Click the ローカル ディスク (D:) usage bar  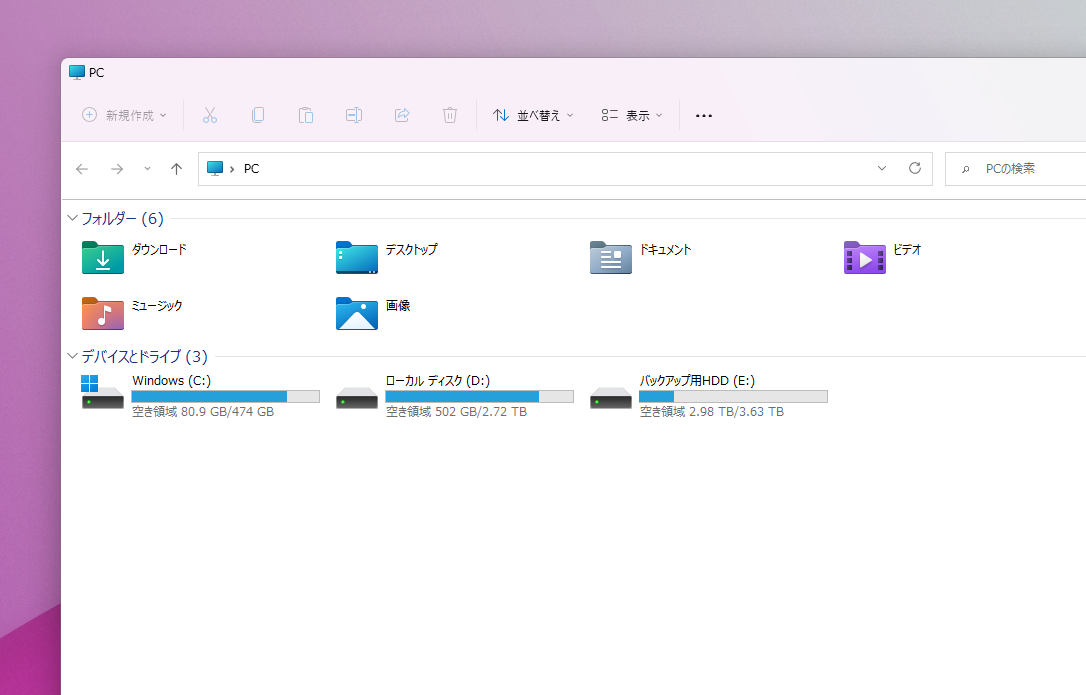point(479,396)
